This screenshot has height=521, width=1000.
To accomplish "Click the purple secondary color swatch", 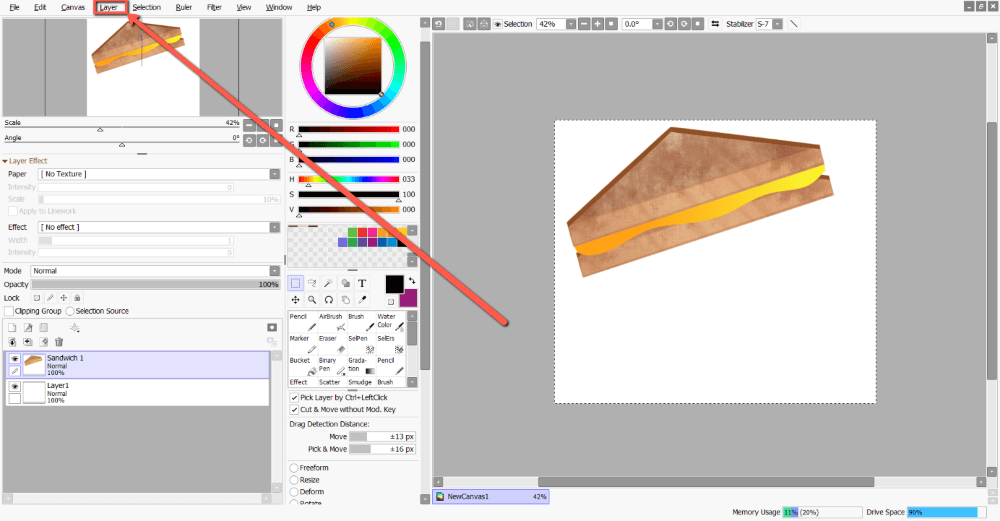I will point(408,299).
